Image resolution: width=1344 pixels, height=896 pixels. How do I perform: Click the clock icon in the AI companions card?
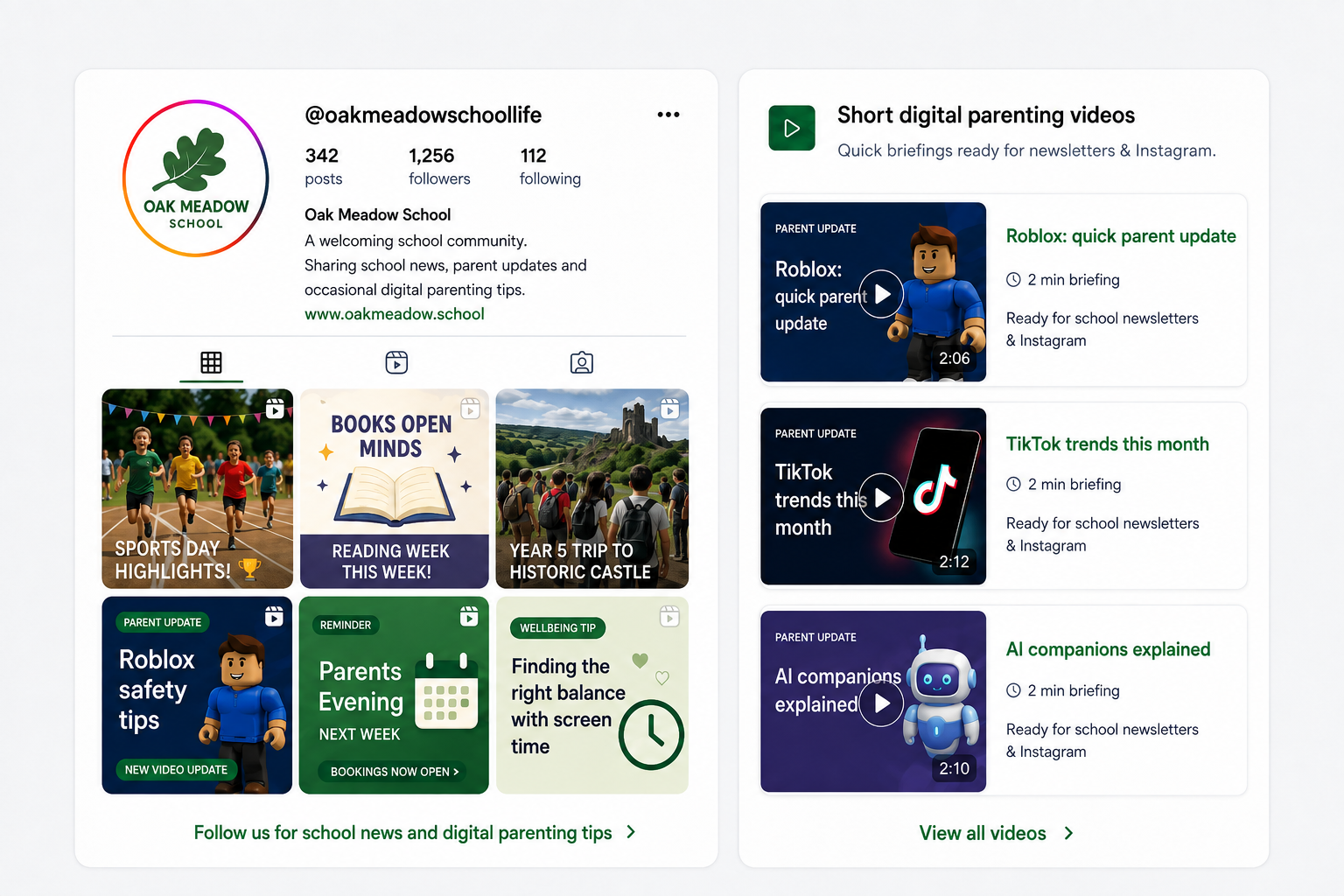(x=1013, y=690)
